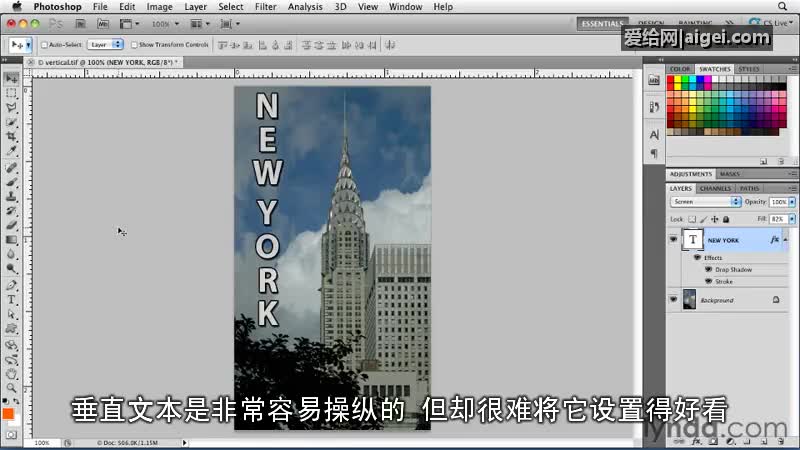Select the Rectangular Marquee tool
The image size is (800, 450).
point(11,92)
